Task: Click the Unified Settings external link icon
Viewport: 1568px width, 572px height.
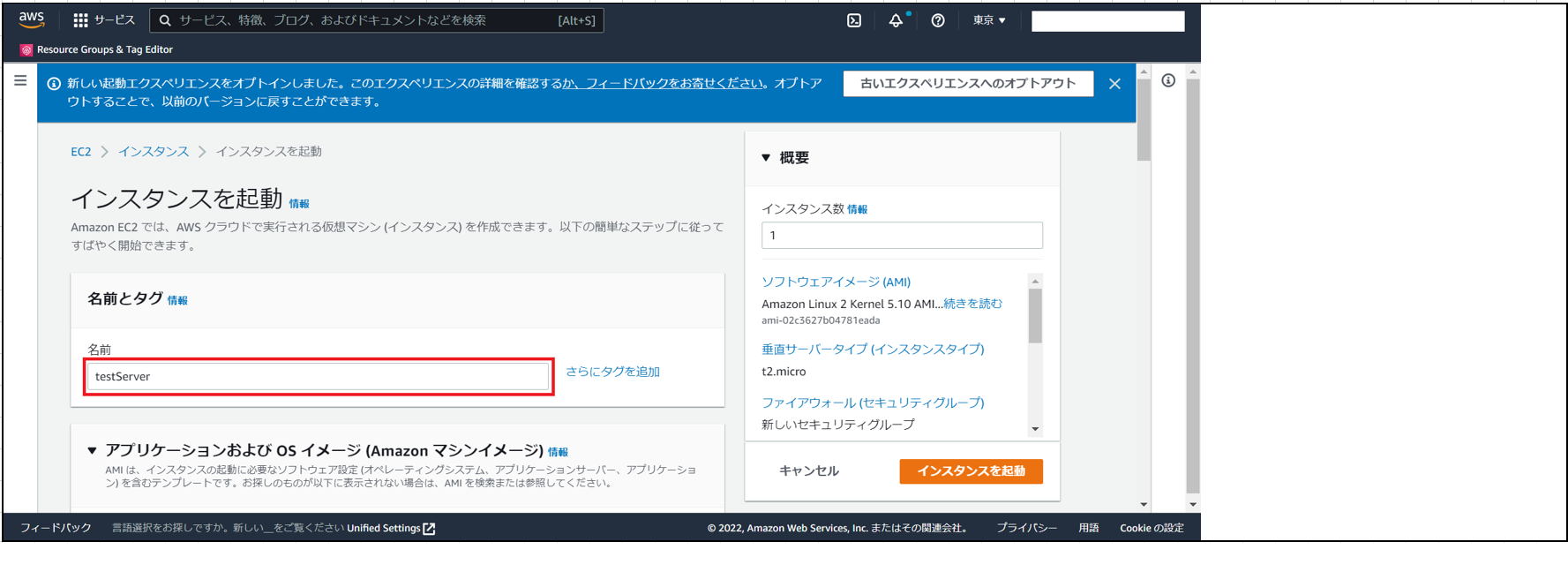Action: coord(429,529)
